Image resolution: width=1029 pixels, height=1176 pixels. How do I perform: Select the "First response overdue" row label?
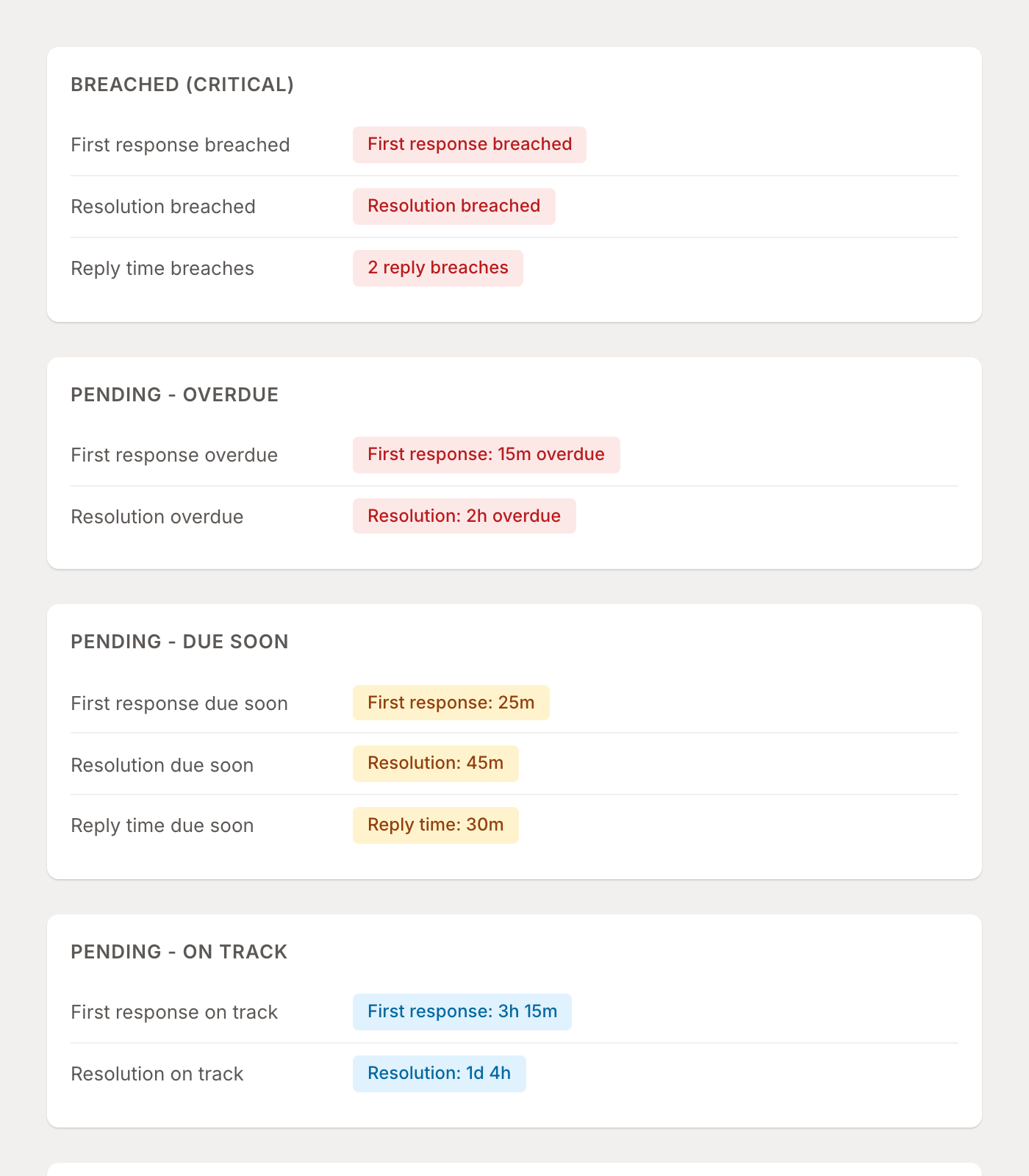tap(174, 455)
